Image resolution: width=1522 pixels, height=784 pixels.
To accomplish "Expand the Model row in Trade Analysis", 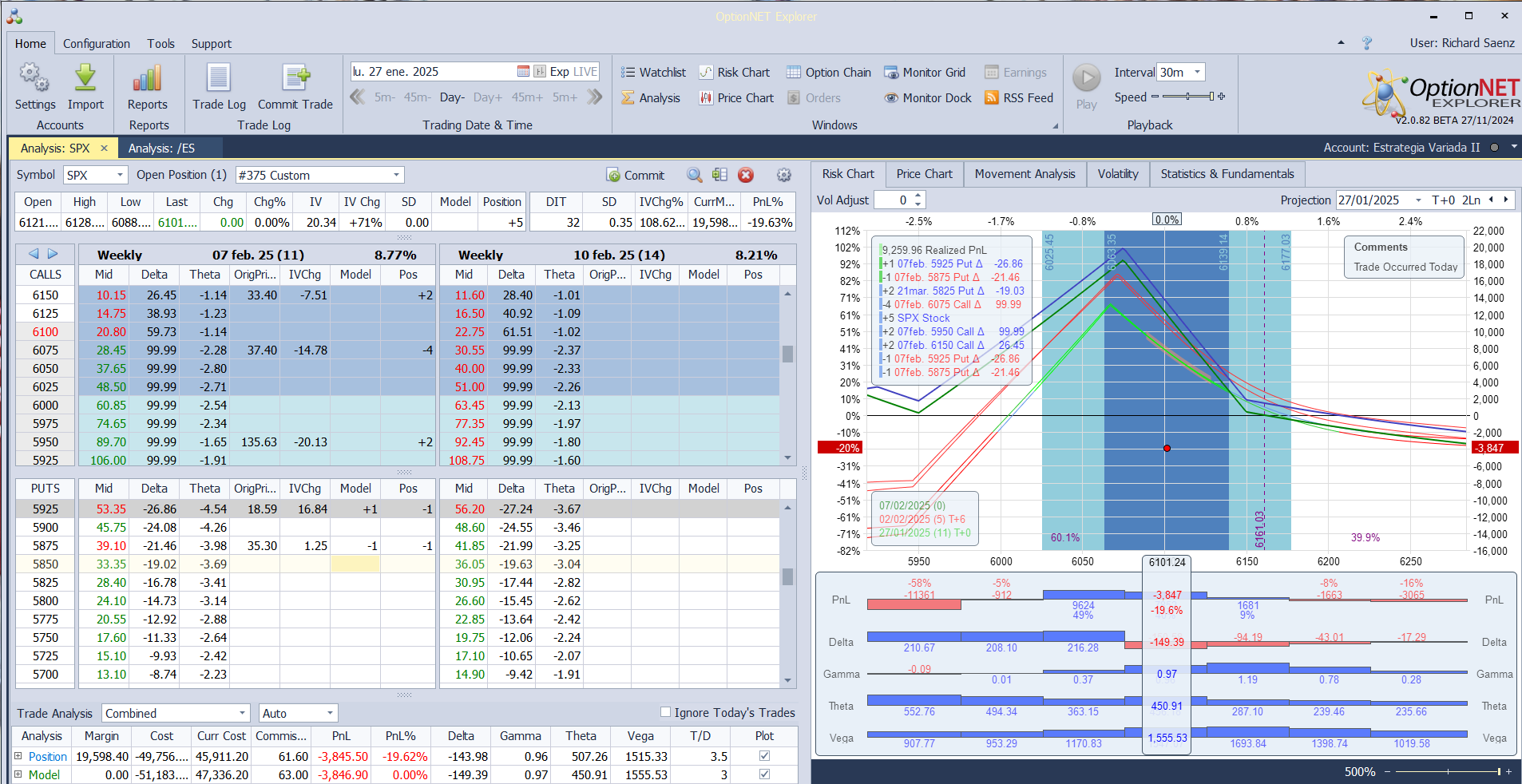I will click(18, 774).
